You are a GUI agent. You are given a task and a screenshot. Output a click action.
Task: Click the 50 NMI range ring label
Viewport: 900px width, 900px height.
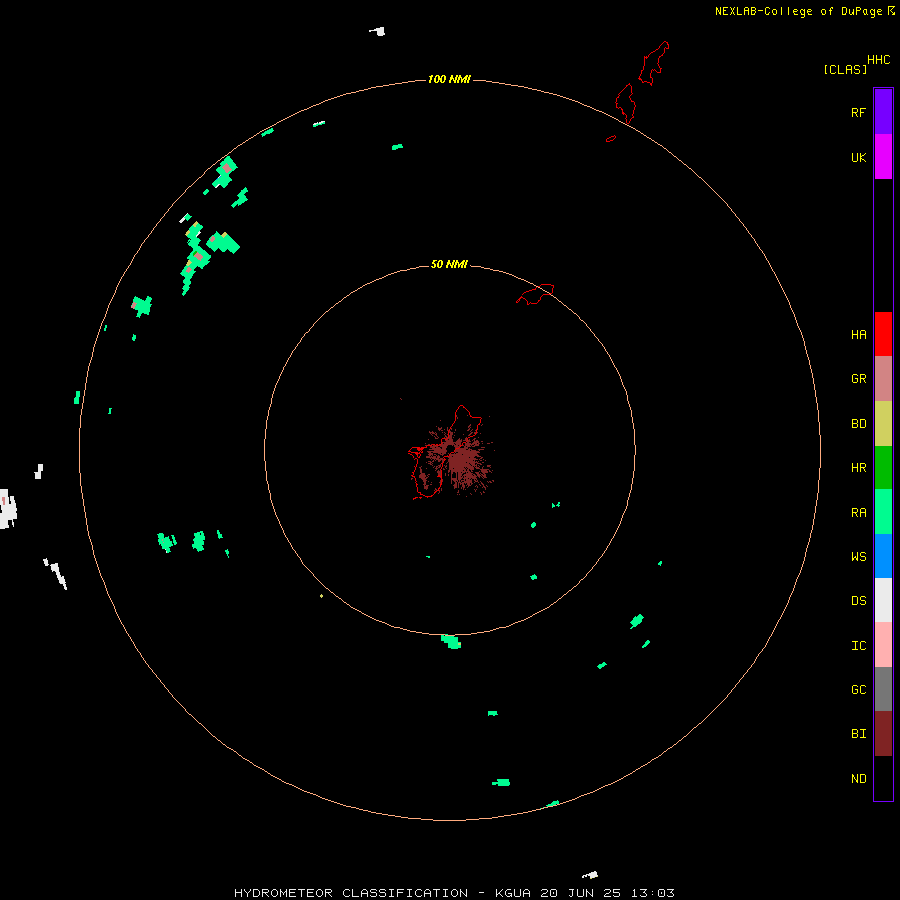[x=449, y=264]
